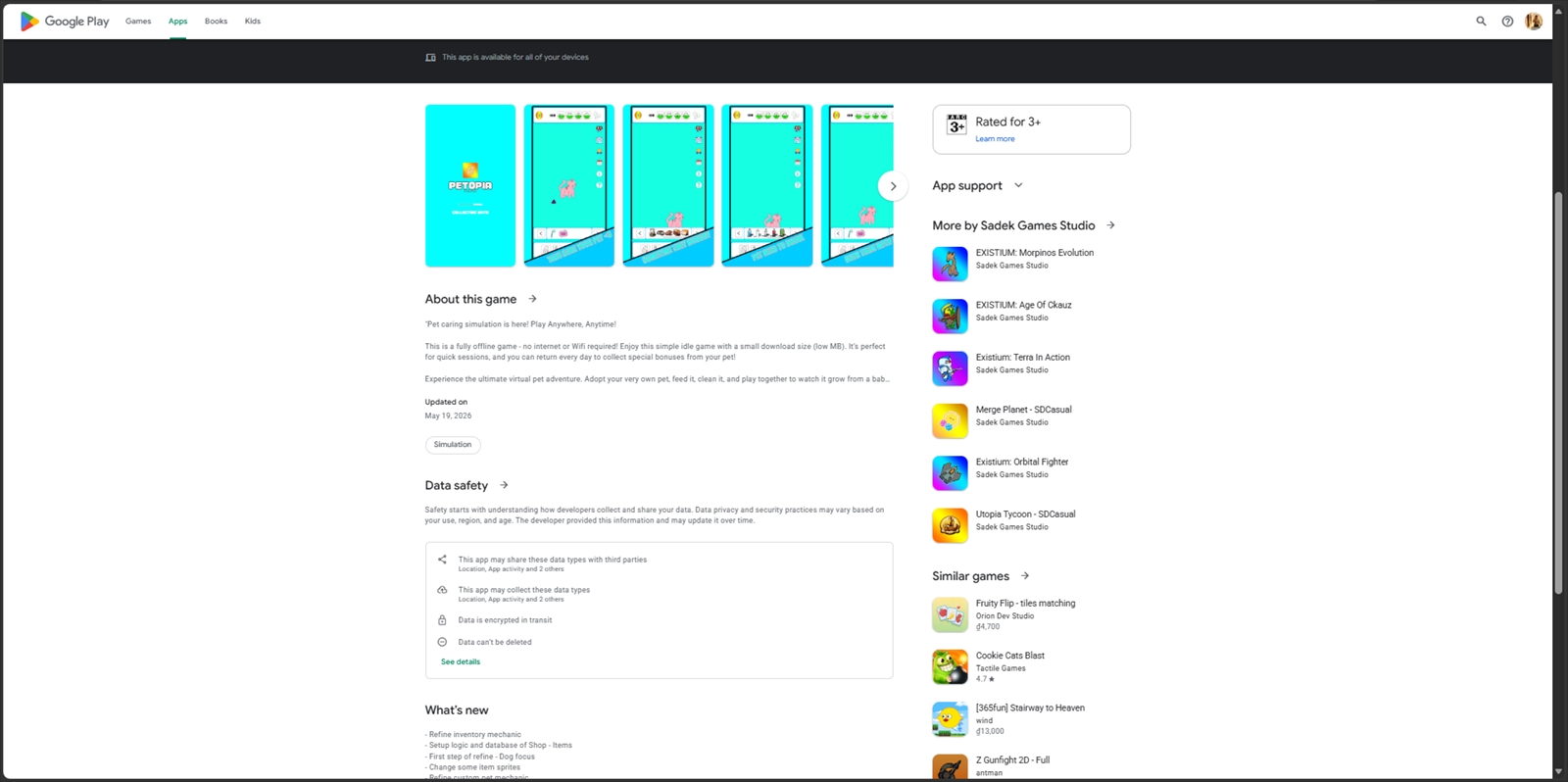Click the lock icon beside encrypted in transit
The image size is (1568, 782).
(x=442, y=620)
